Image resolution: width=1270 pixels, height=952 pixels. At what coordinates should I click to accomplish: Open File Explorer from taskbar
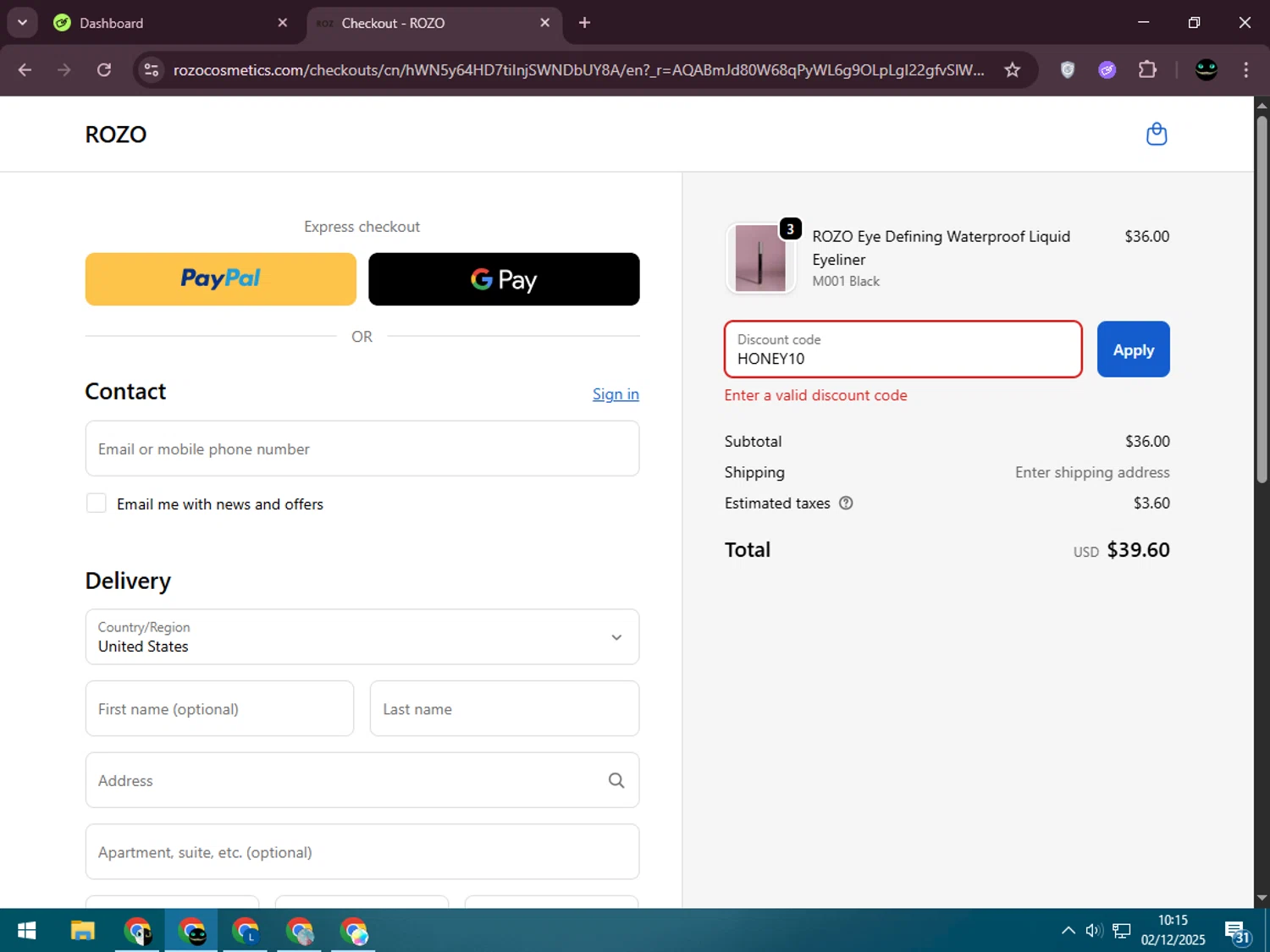coord(82,932)
